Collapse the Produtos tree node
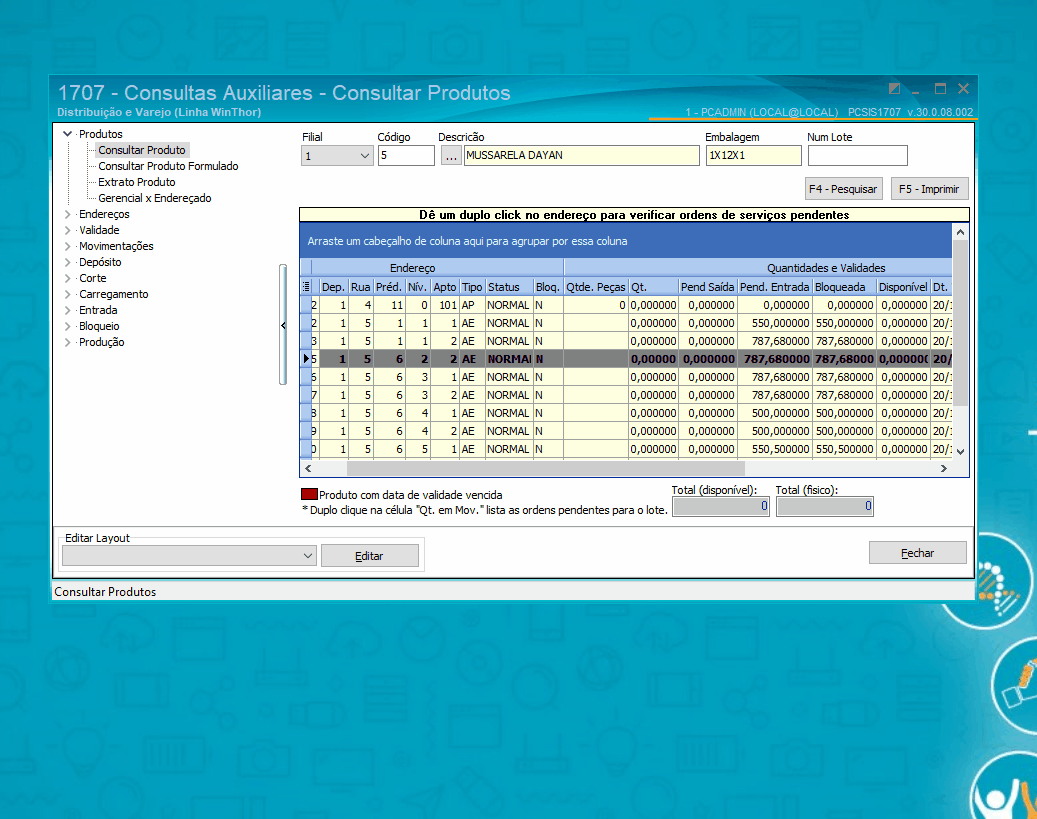 pyautogui.click(x=67, y=134)
